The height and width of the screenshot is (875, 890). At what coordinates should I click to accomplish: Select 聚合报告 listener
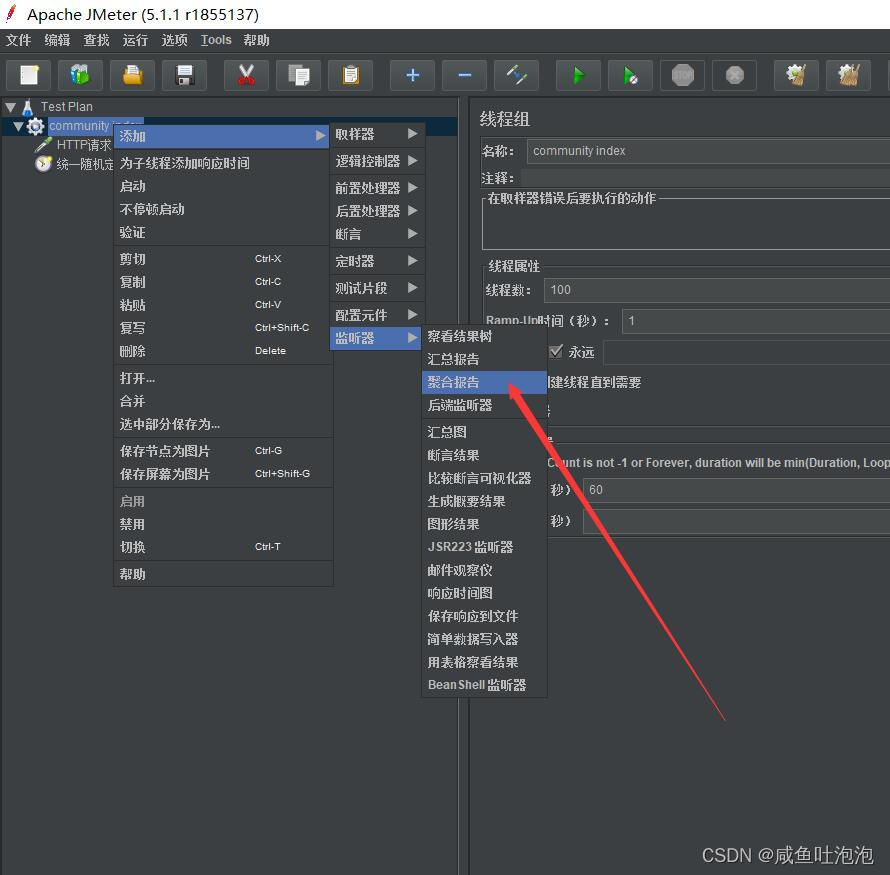pyautogui.click(x=484, y=382)
